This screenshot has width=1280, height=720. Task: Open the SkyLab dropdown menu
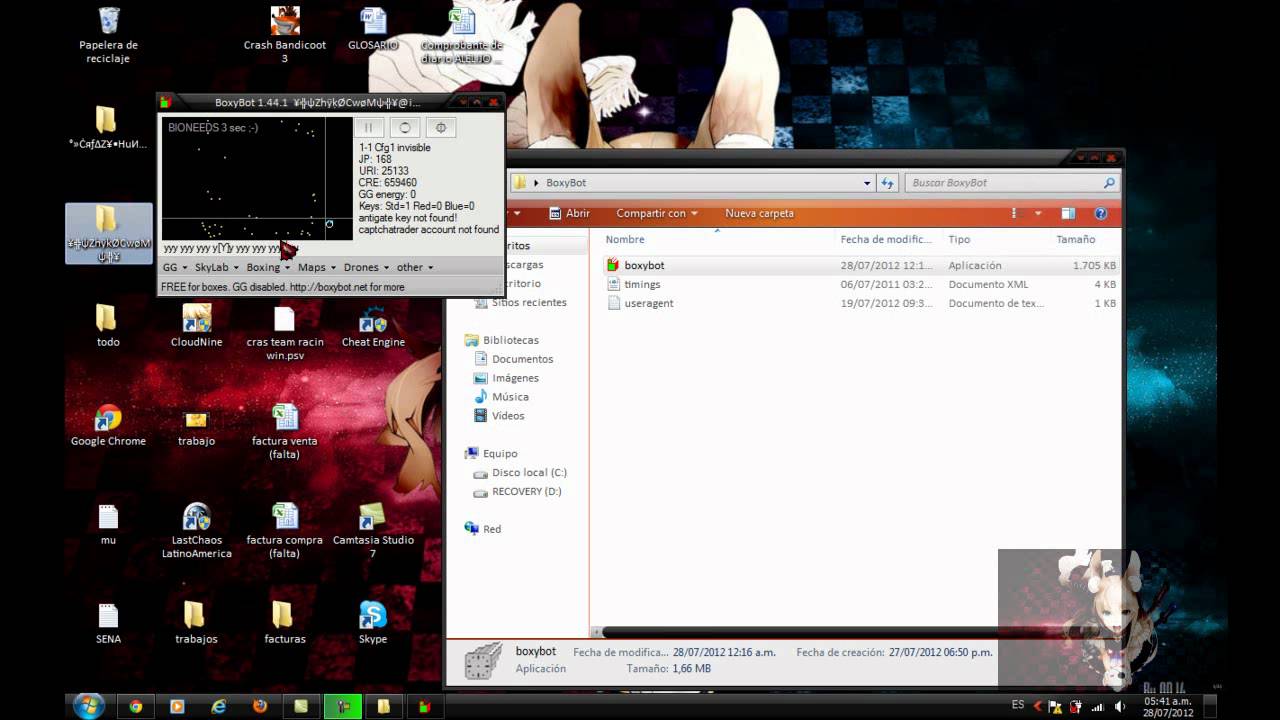tap(215, 267)
